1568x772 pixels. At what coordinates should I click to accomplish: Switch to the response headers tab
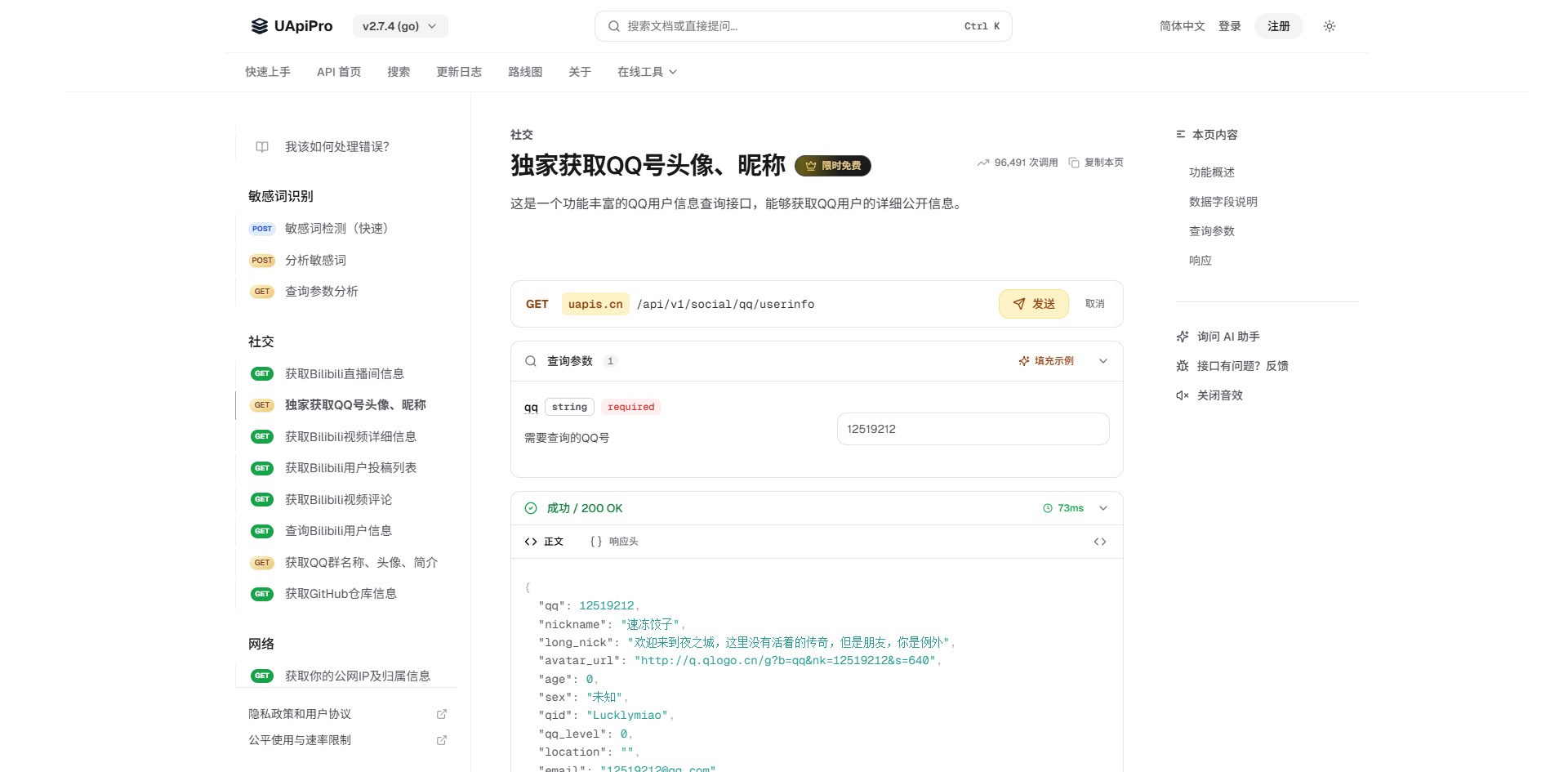[x=614, y=542]
